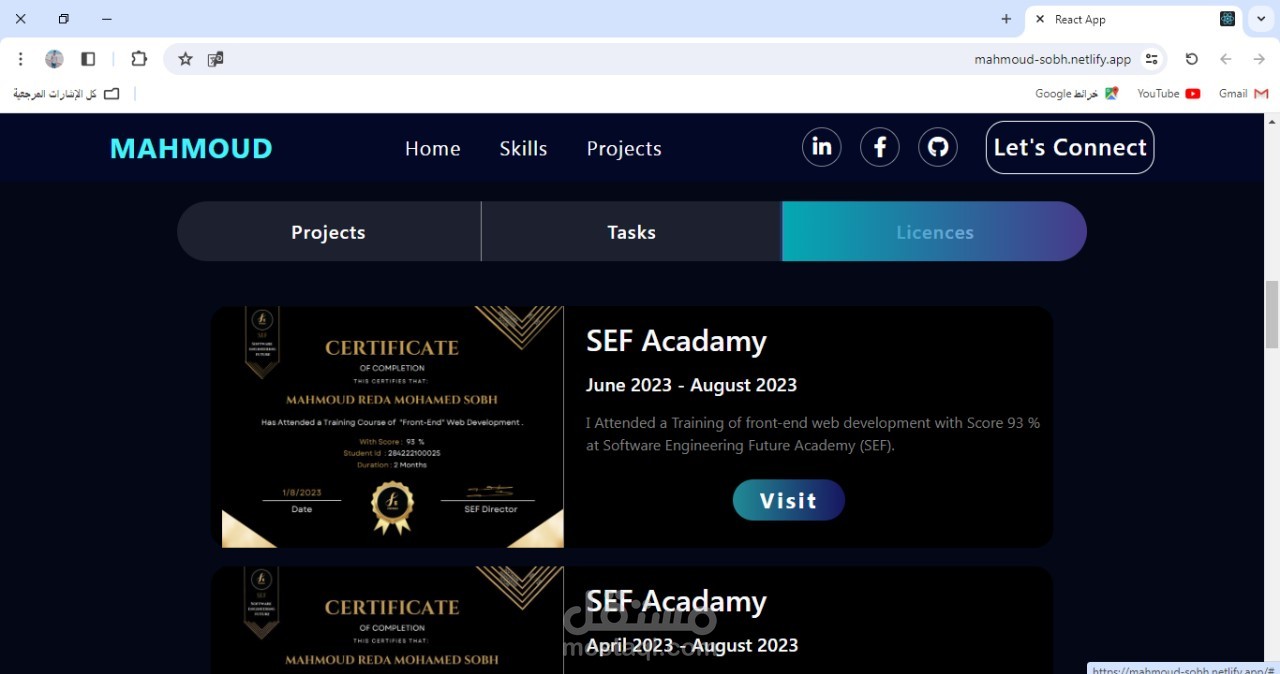1280x674 pixels.
Task: Click the June 2023 - August 2023 date
Action: (x=691, y=385)
